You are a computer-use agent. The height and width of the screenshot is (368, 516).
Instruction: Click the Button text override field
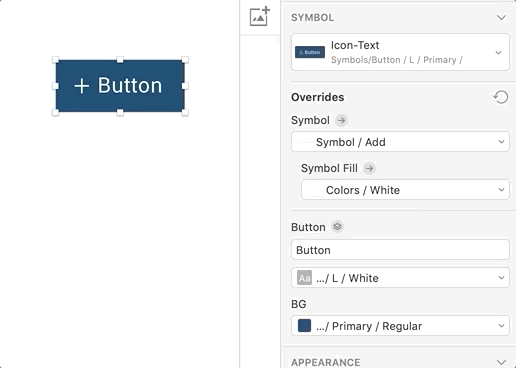click(x=400, y=250)
